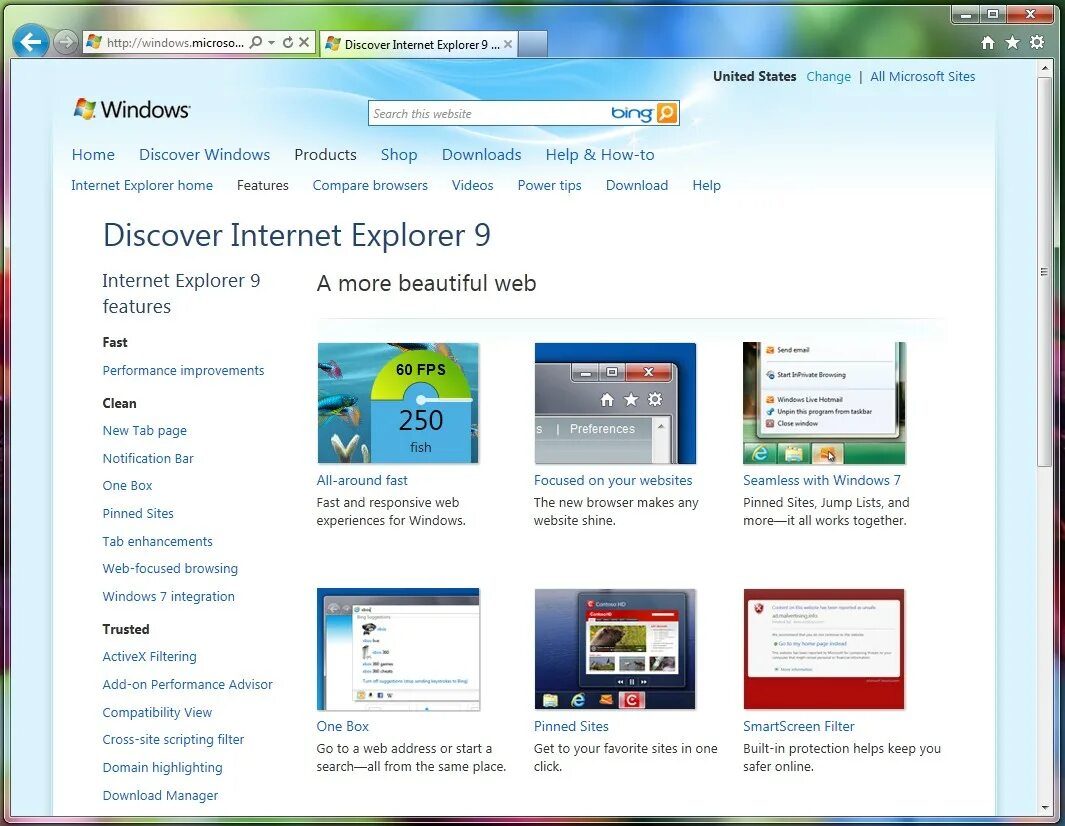This screenshot has width=1065, height=826.
Task: Open Help & How-to navigation item
Action: click(x=600, y=155)
